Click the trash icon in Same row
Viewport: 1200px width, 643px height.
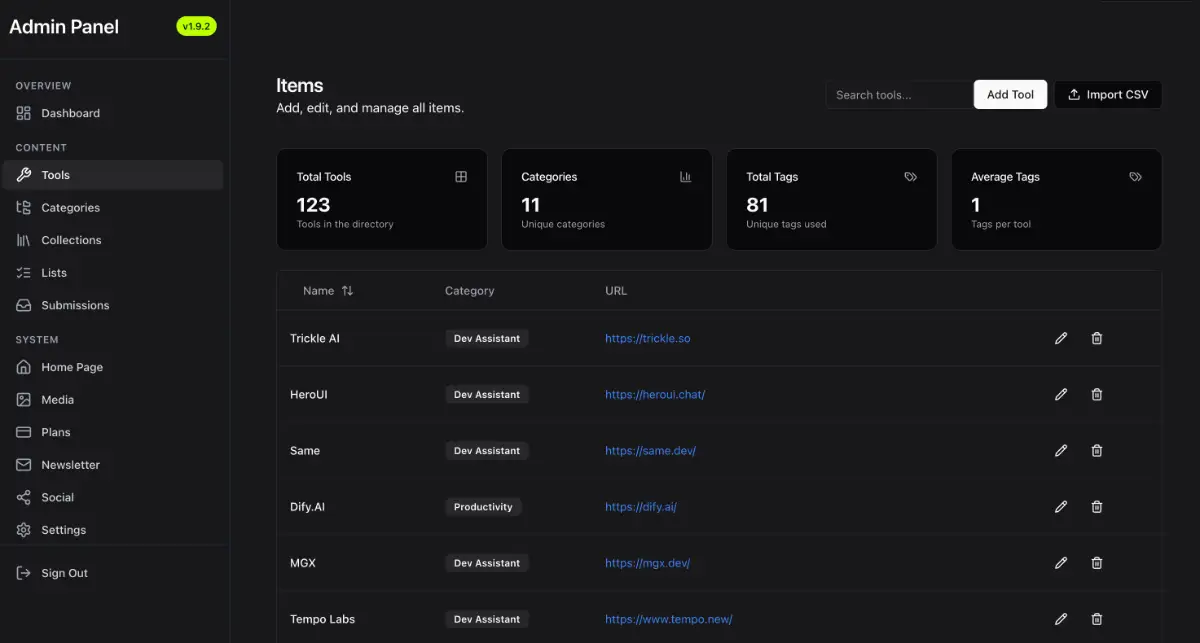1096,451
